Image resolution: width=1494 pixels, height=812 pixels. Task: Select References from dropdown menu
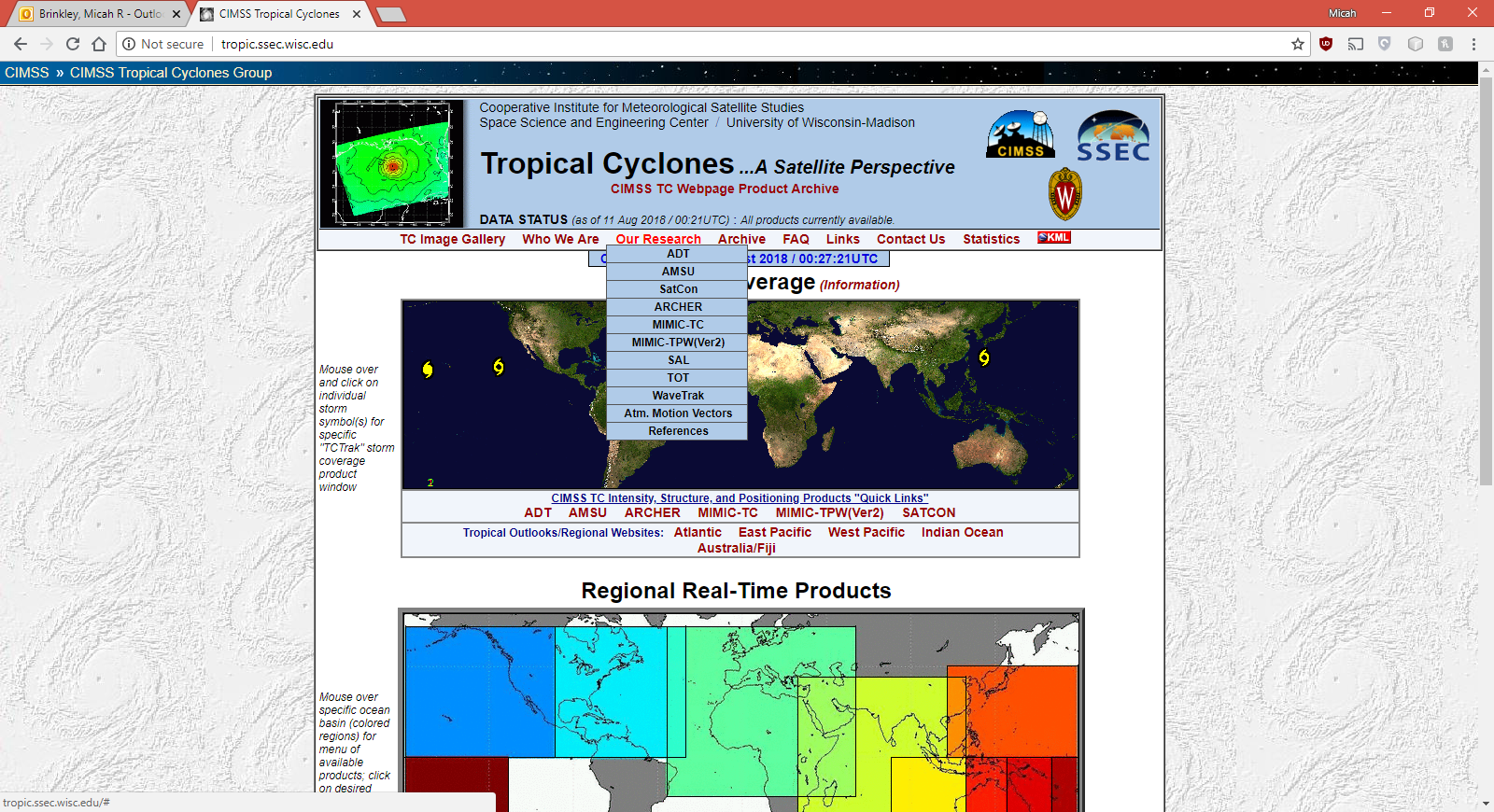click(x=678, y=431)
